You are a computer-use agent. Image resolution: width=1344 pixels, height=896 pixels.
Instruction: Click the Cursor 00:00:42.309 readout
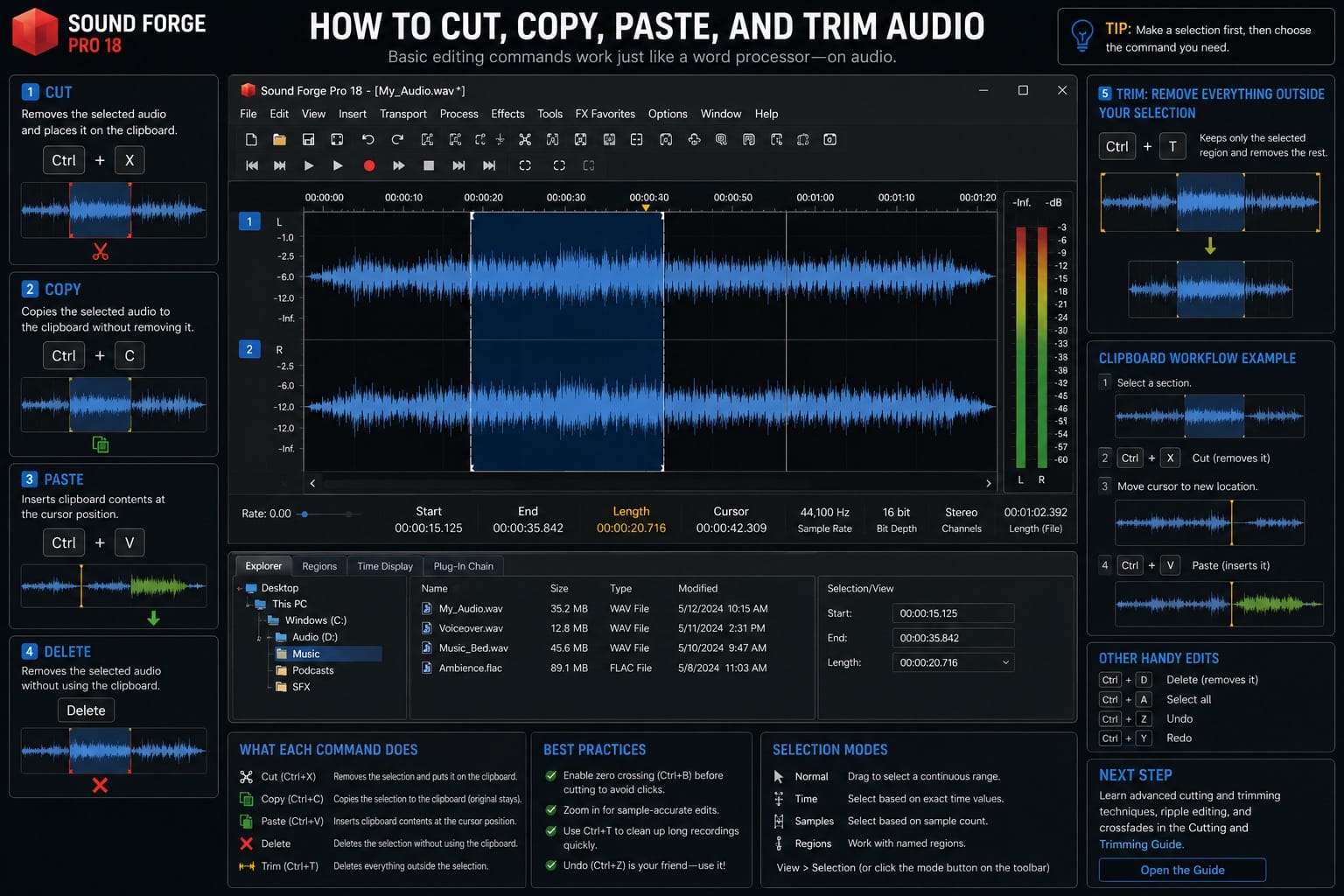click(731, 520)
